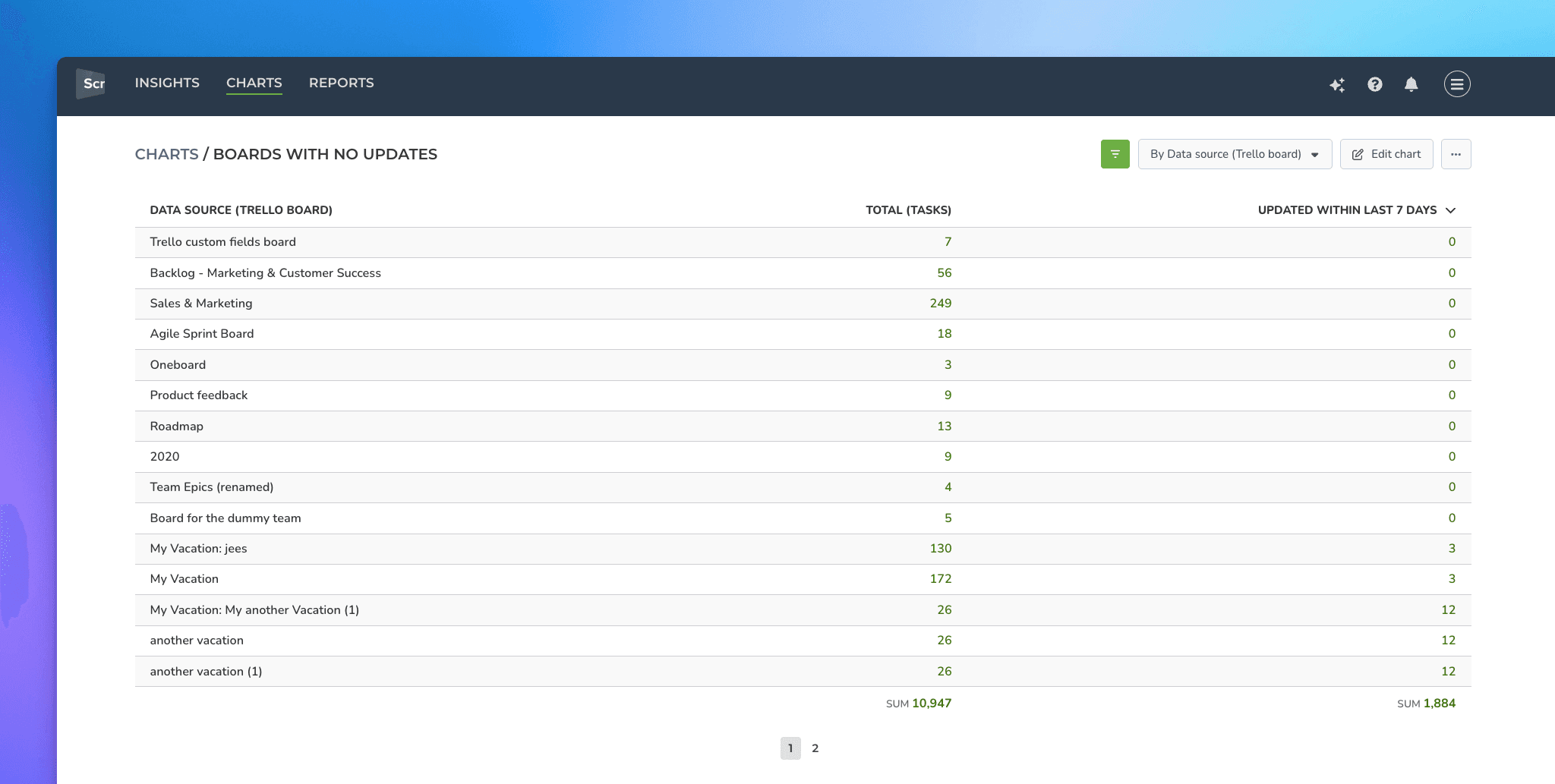This screenshot has height=784, width=1555.
Task: Go to the Insights tab
Action: pos(167,83)
